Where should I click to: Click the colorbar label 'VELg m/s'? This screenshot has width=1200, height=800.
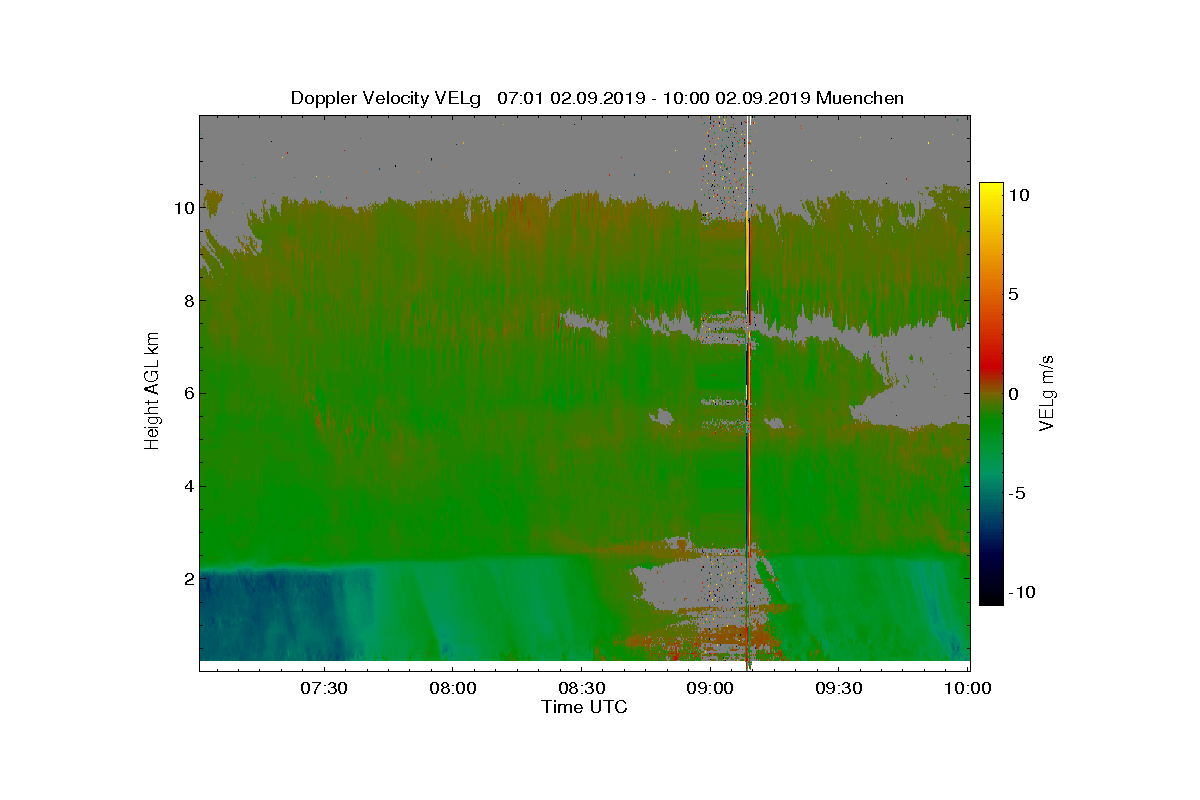coord(1046,393)
